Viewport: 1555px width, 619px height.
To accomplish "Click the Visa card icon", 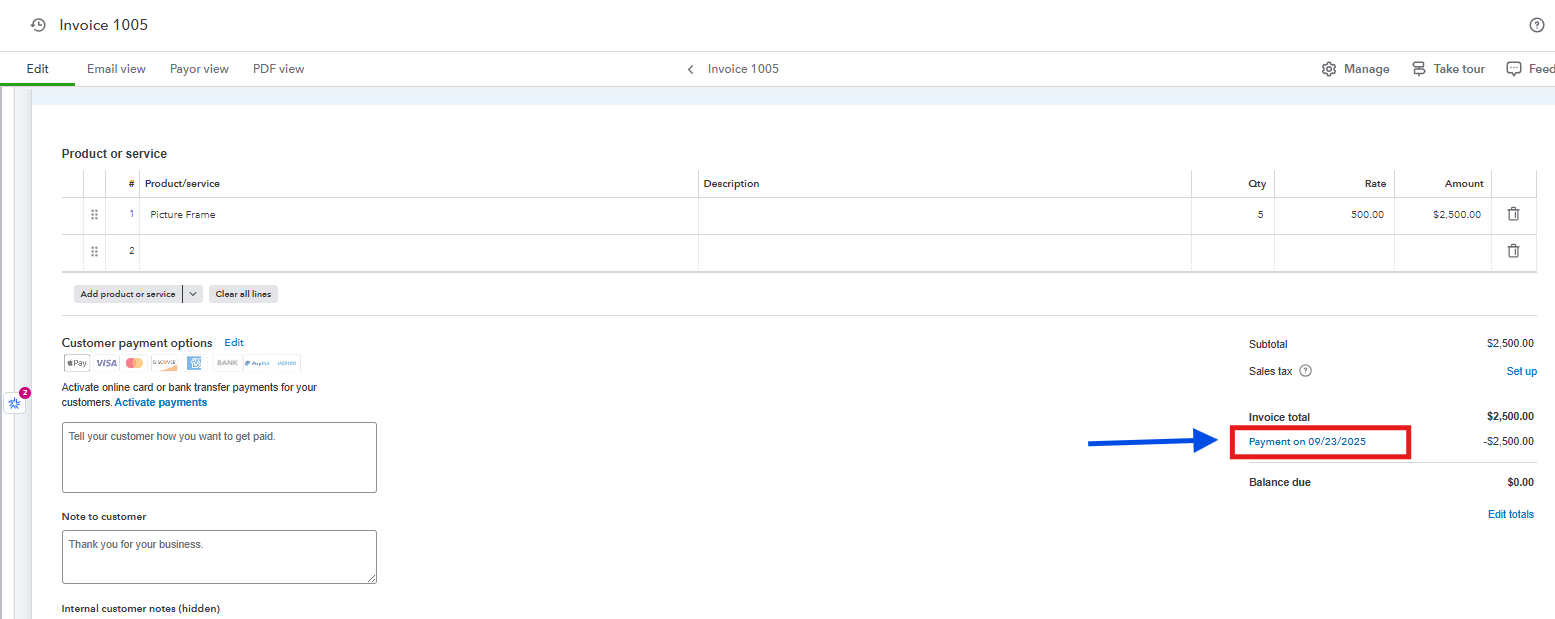I will 106,363.
